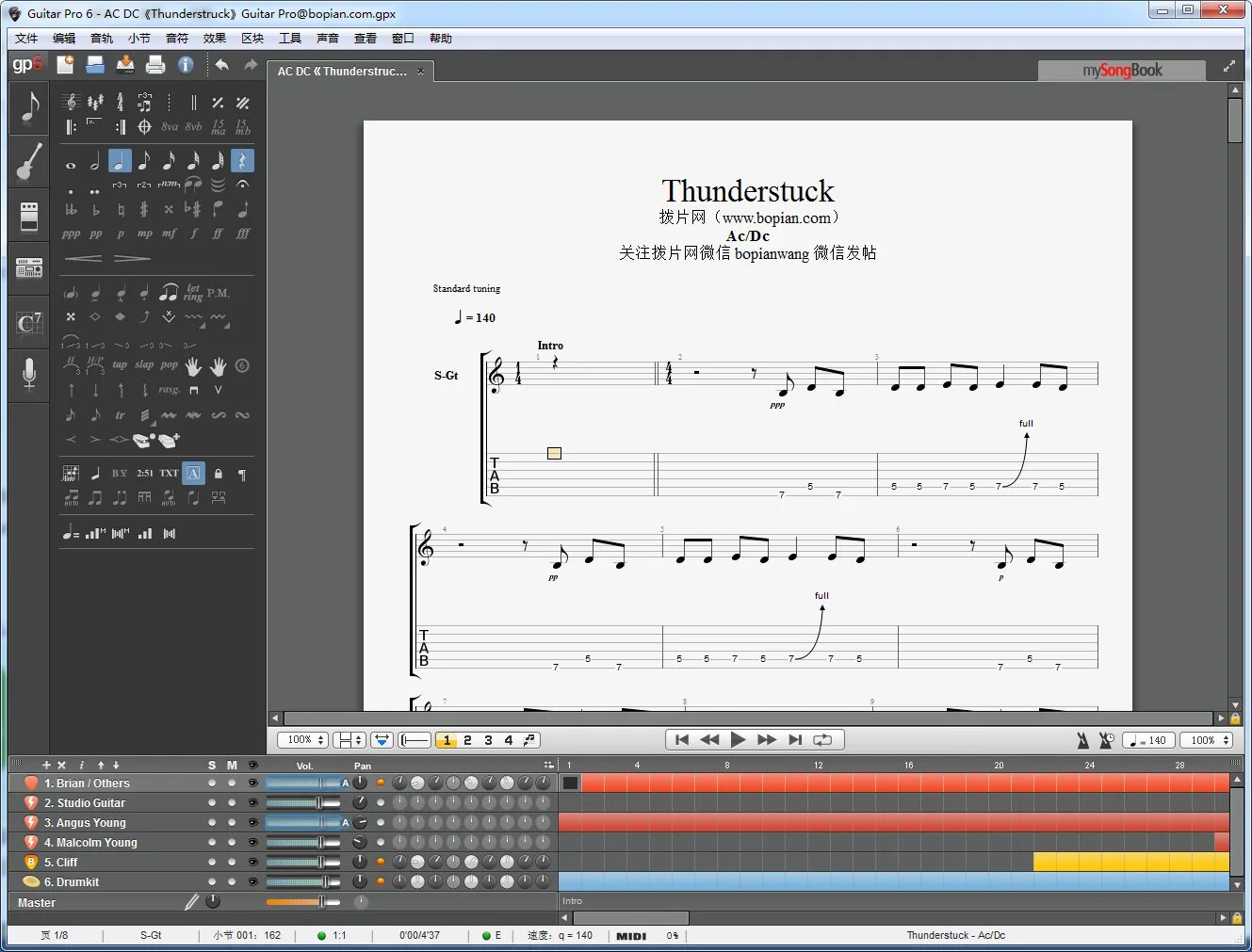
Task: Open the 文件 menu
Action: 26,39
